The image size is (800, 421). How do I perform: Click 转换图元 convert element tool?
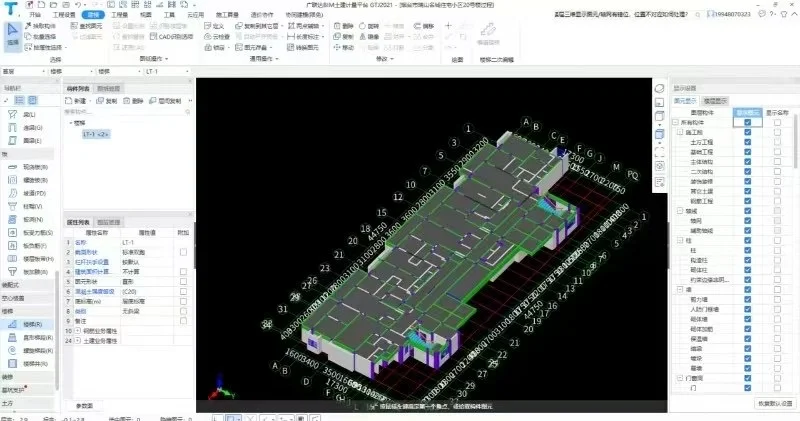pos(303,47)
